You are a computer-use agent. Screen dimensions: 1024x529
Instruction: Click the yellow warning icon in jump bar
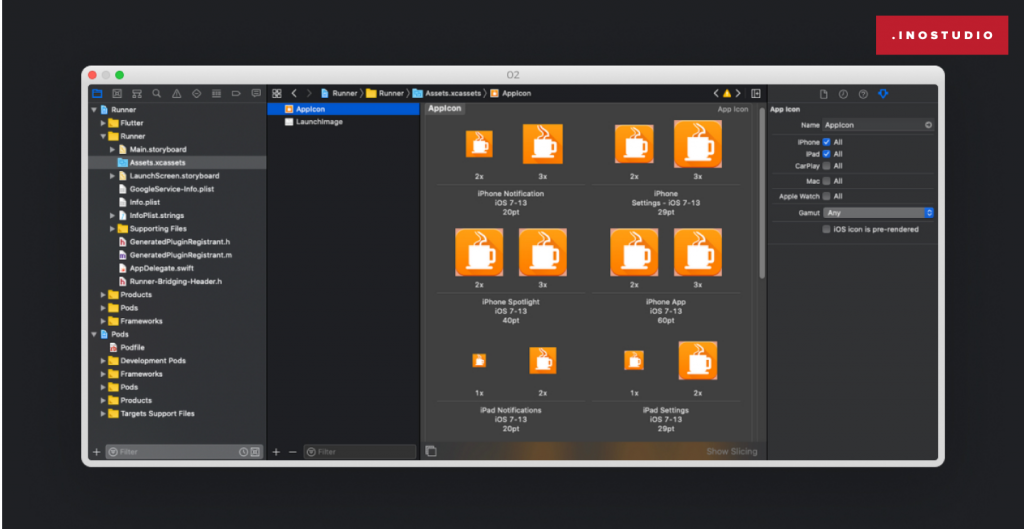(x=727, y=93)
